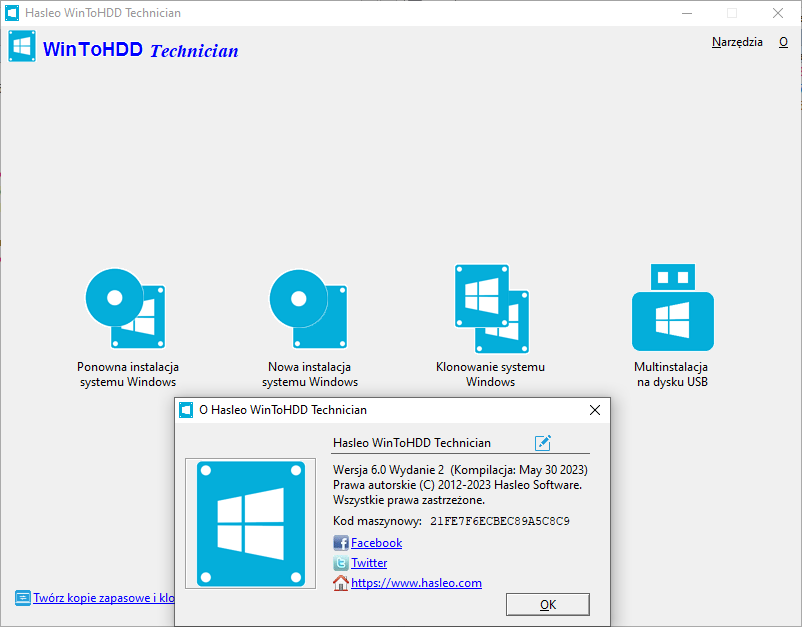Close the O Hasleo WinToHDD Technician dialog

tap(595, 410)
